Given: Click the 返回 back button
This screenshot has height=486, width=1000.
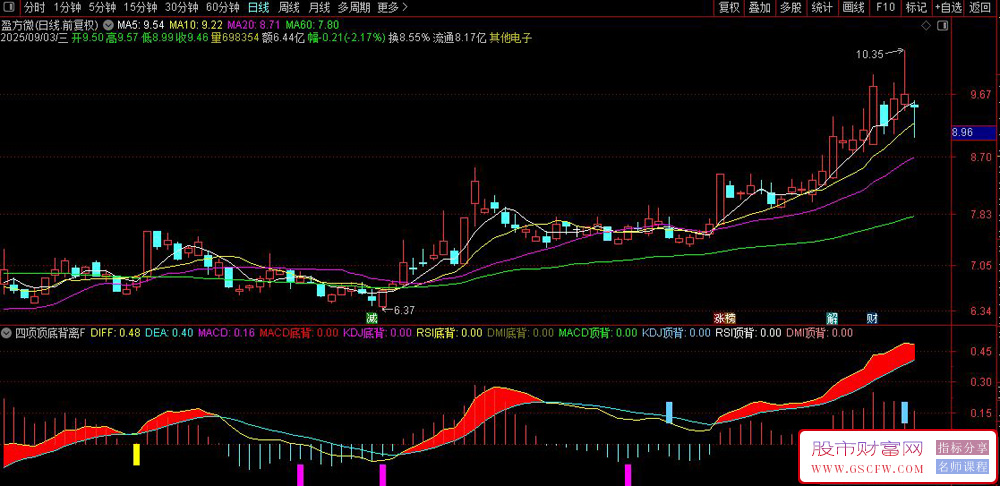Looking at the screenshot, I should (982, 8).
